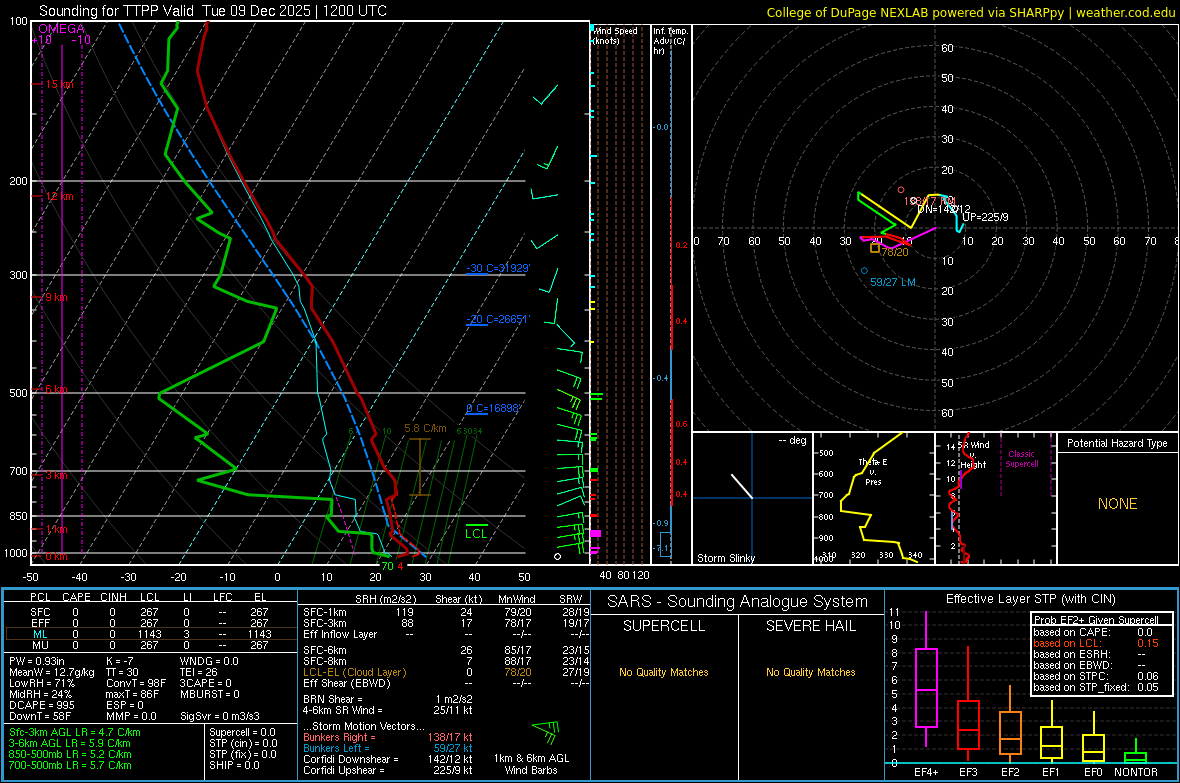Click the PW = 0.93in value

pyautogui.click(x=37, y=661)
